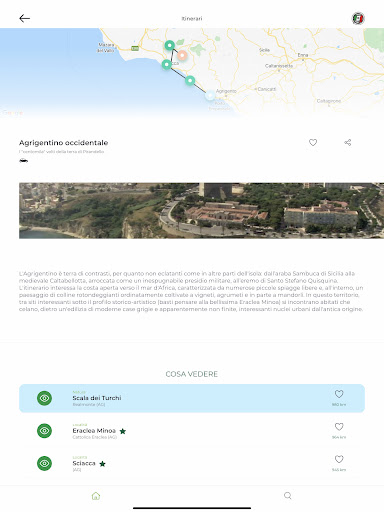
Task: Share the Agrigentino occidentale itinerary
Action: point(348,142)
